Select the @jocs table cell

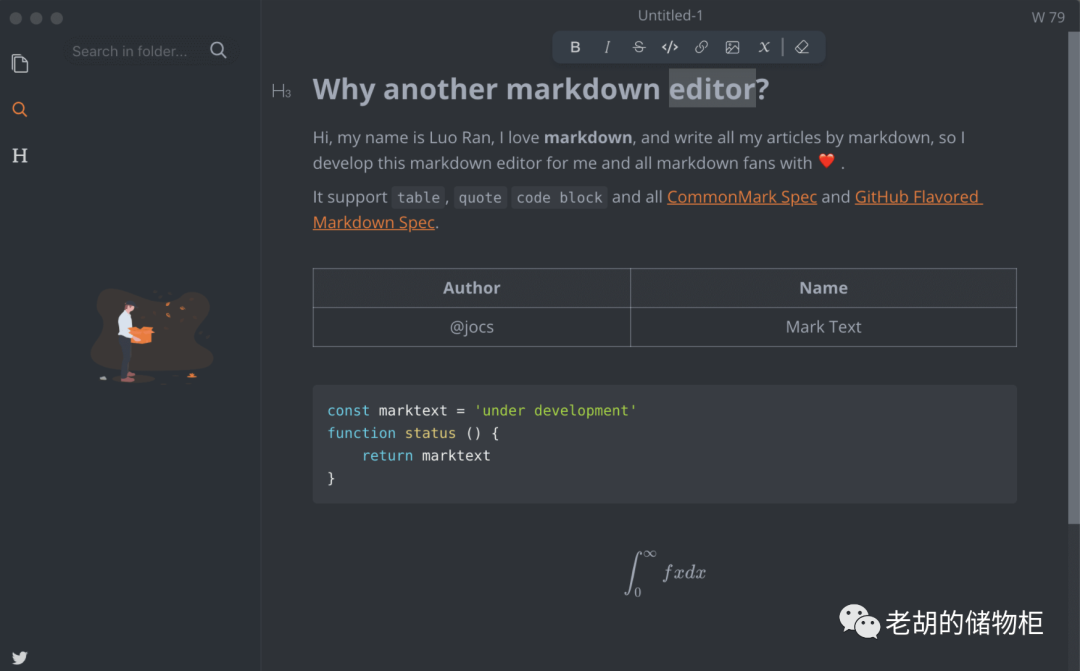click(471, 327)
